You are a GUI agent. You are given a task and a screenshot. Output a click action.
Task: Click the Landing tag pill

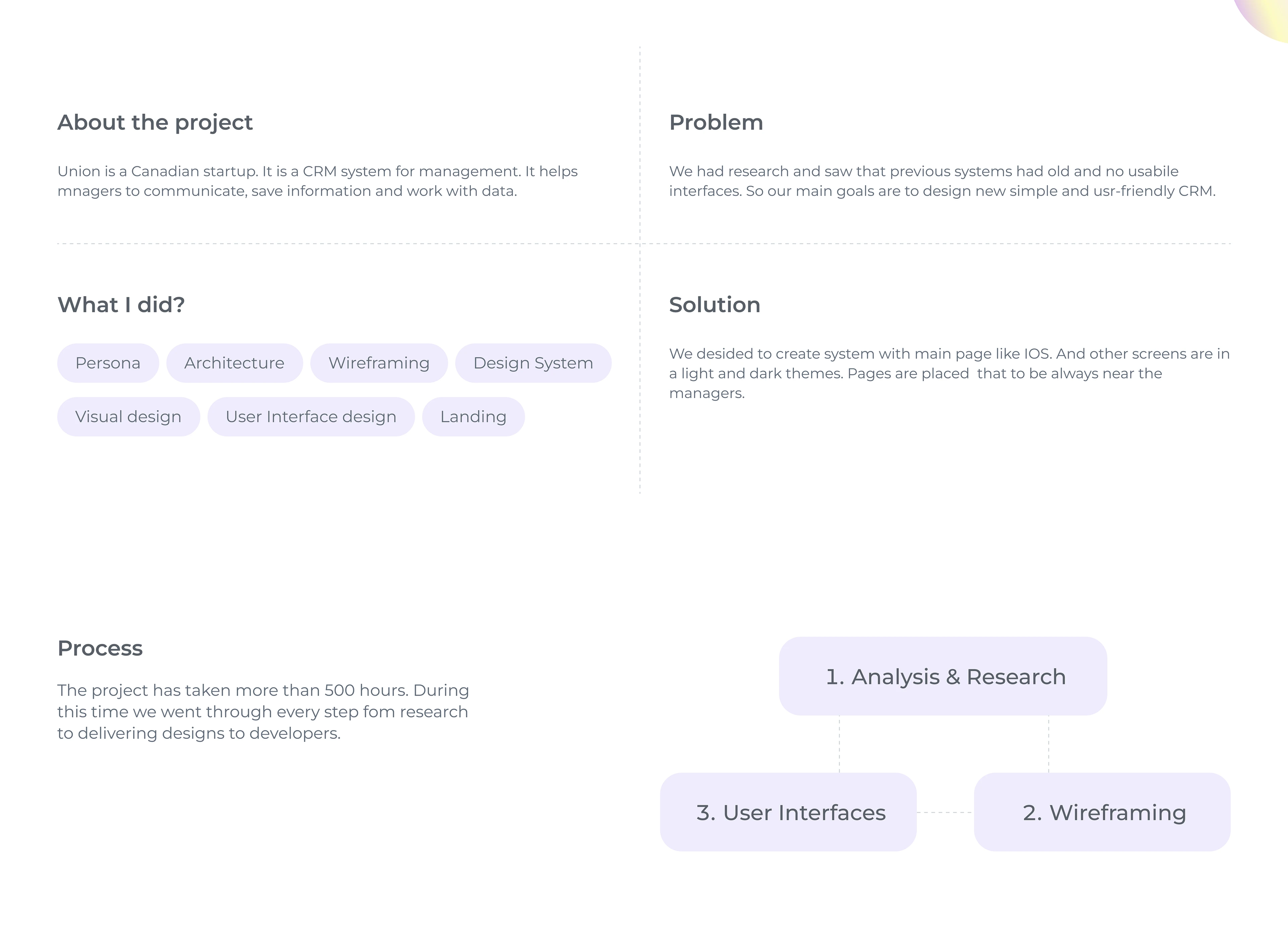pos(473,417)
